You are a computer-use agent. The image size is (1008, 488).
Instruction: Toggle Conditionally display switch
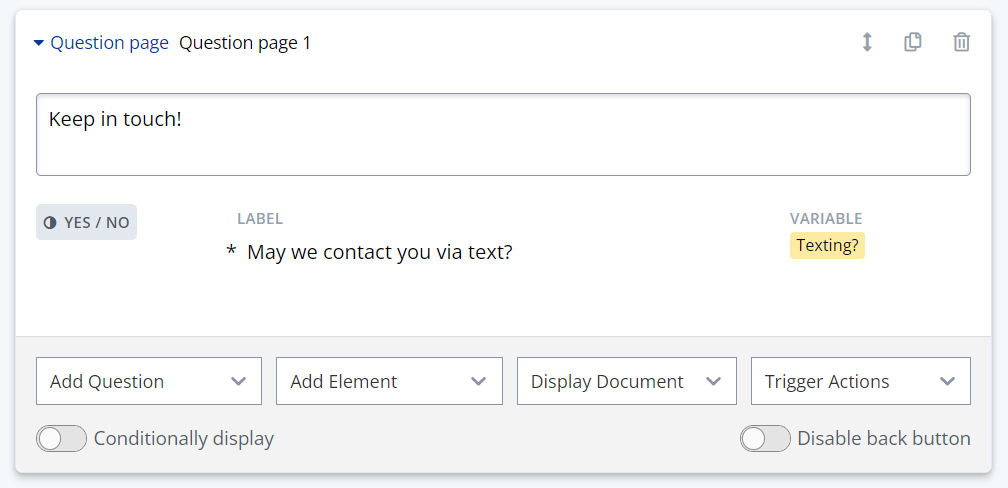(x=62, y=438)
